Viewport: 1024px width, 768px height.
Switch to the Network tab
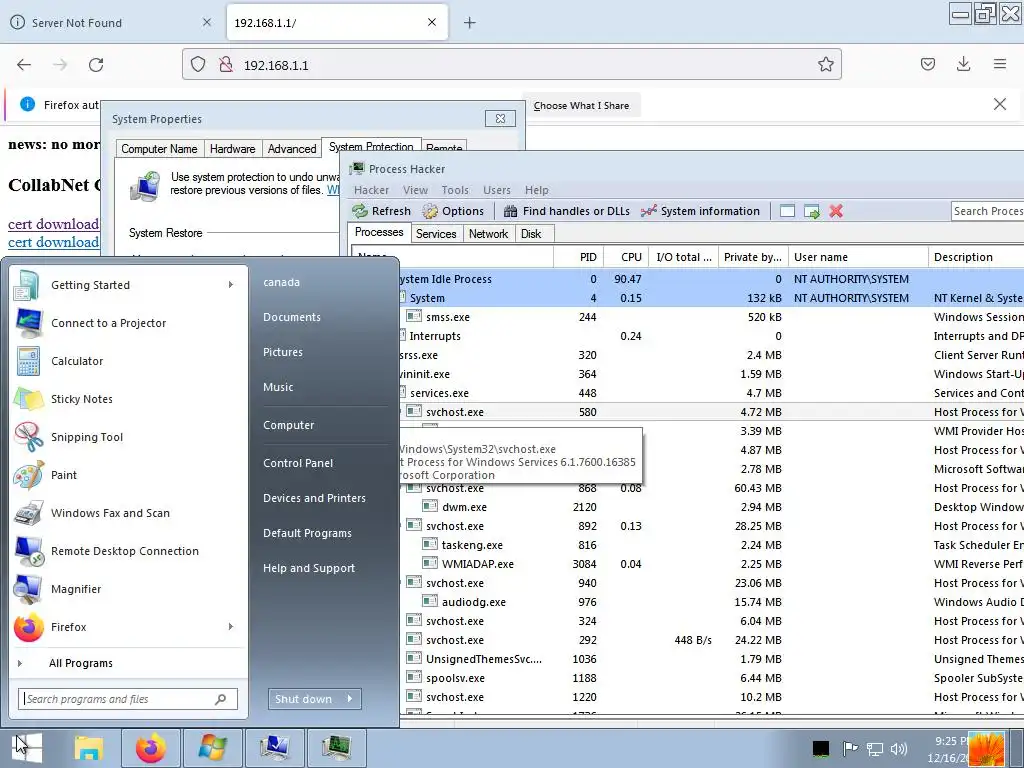pos(488,234)
